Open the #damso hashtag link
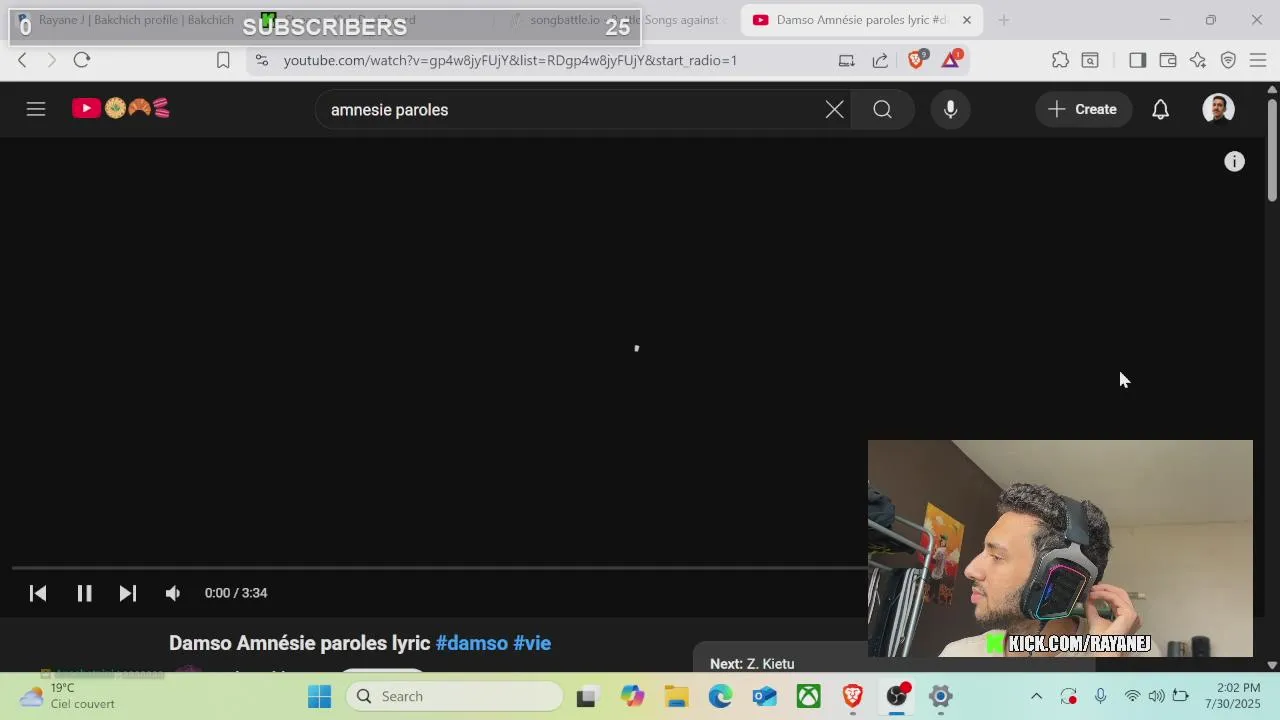The height and width of the screenshot is (720, 1280). point(472,643)
